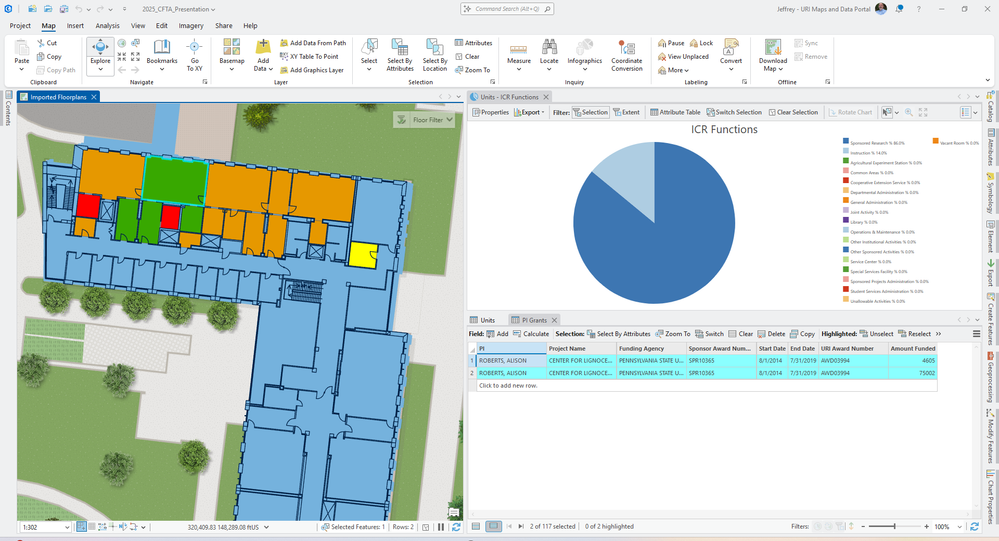Click the table zoom percentage slider
This screenshot has width=999, height=541.
point(895,526)
